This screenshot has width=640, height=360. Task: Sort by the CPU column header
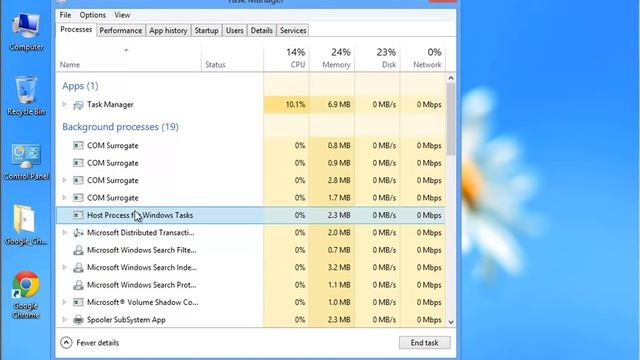pyautogui.click(x=286, y=58)
